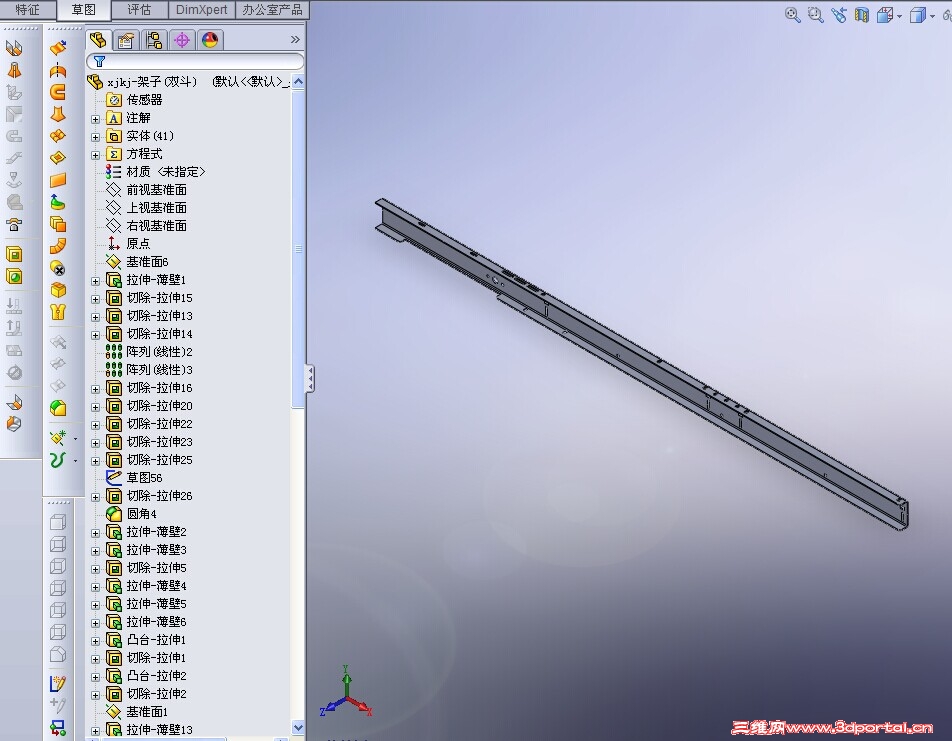The height and width of the screenshot is (741, 952).
Task: Click the yellow-green cube tool icon
Action: pos(58,408)
